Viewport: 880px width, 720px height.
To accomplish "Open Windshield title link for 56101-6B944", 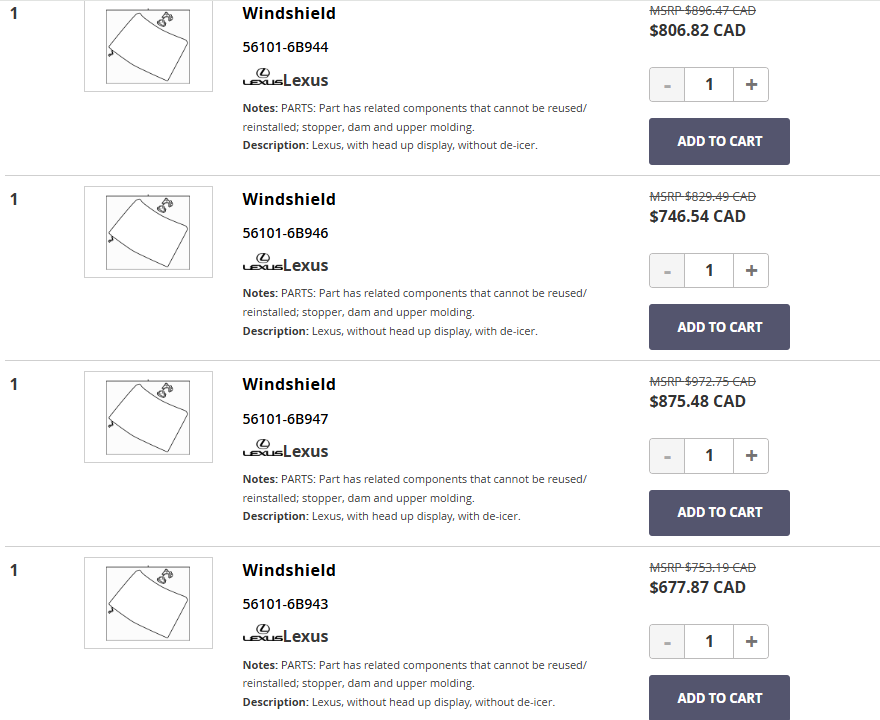I will (x=289, y=14).
